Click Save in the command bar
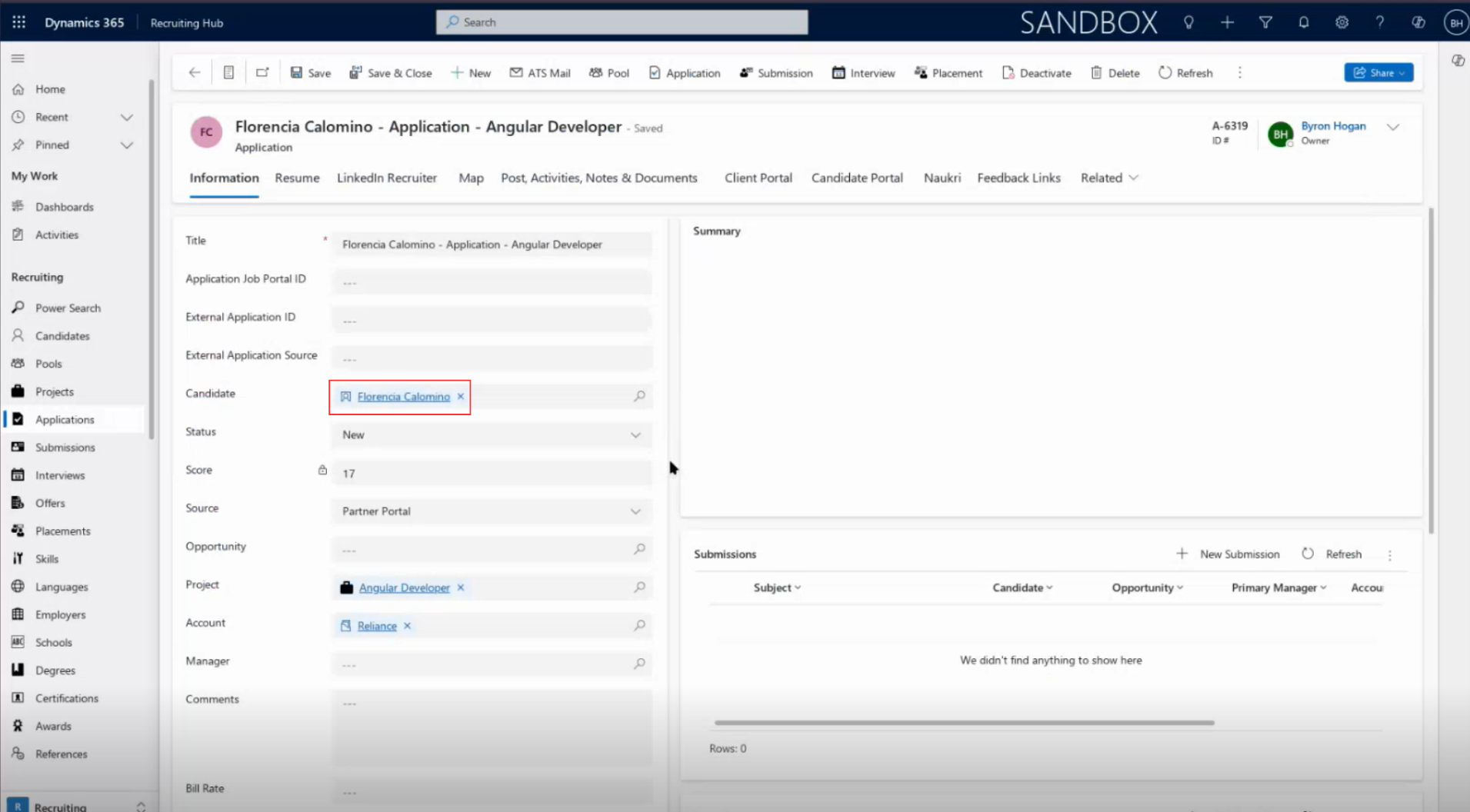The width and height of the screenshot is (1470, 812). click(x=311, y=73)
